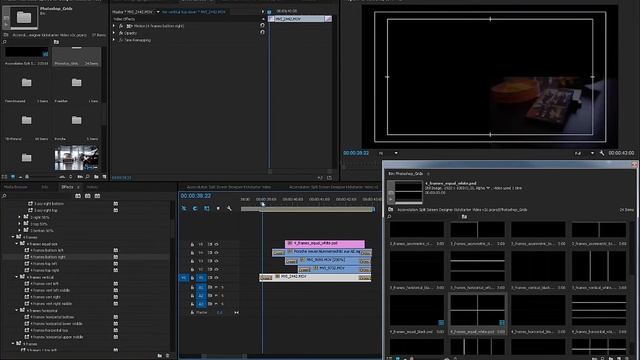The width and height of the screenshot is (640, 360).
Task: Click the parent folder icon in bin window
Action: pyautogui.click(x=391, y=209)
